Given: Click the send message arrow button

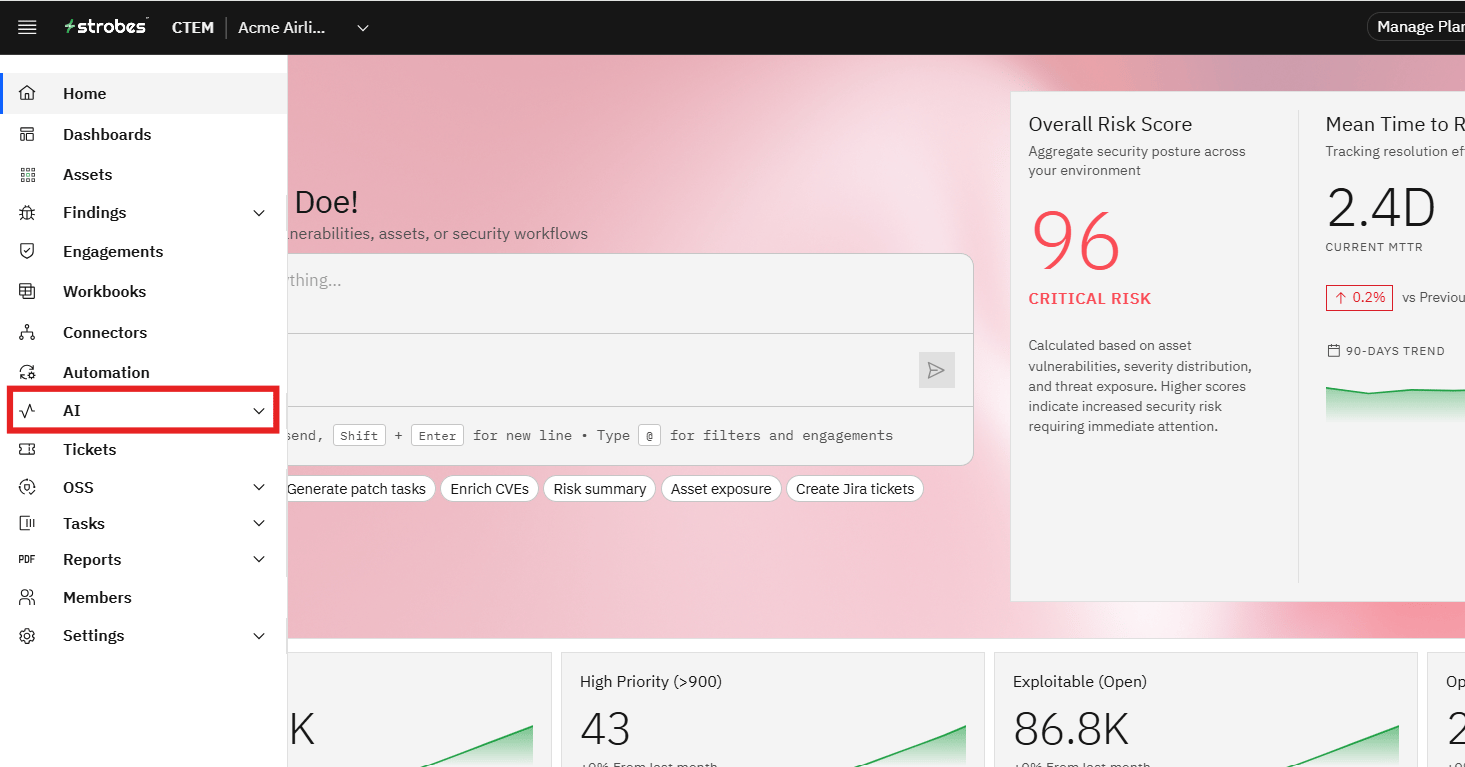Looking at the screenshot, I should coord(936,370).
